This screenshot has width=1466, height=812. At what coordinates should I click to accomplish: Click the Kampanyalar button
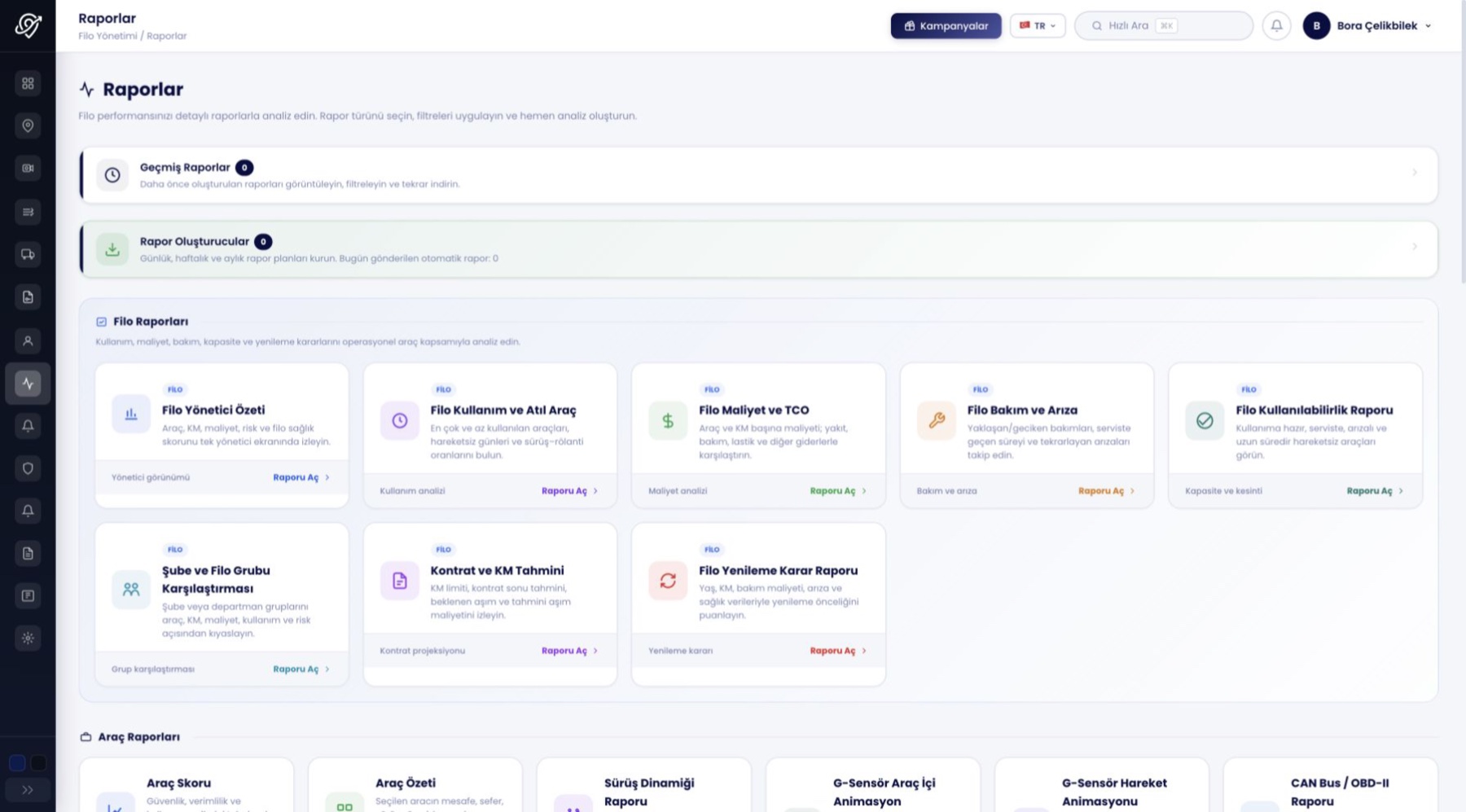click(x=946, y=26)
